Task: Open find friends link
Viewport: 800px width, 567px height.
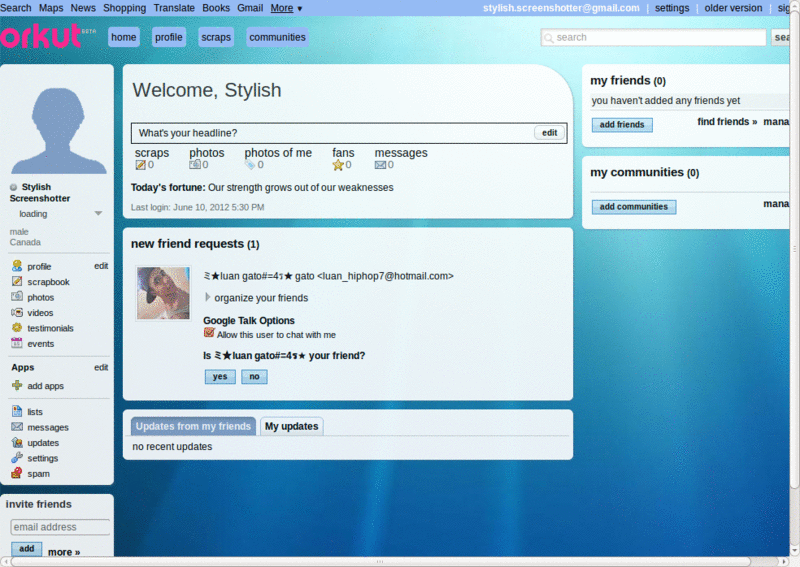Action: coord(727,122)
